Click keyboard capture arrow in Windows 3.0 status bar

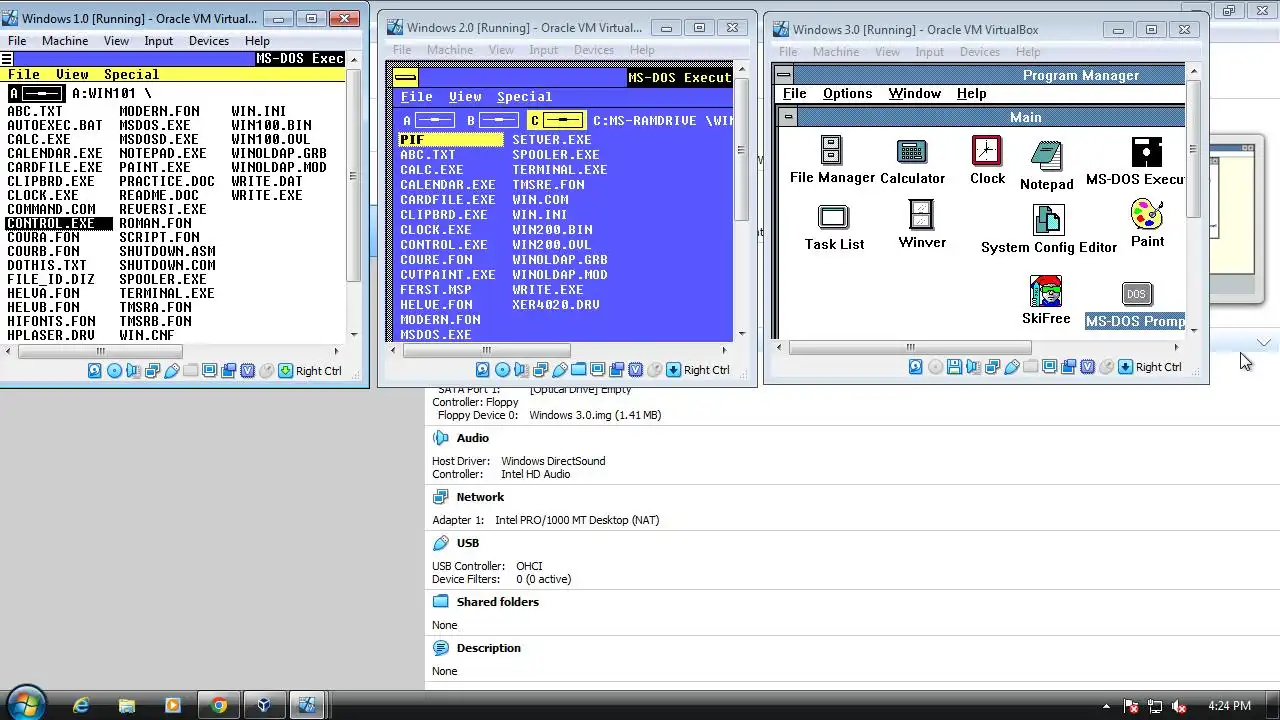point(1125,367)
